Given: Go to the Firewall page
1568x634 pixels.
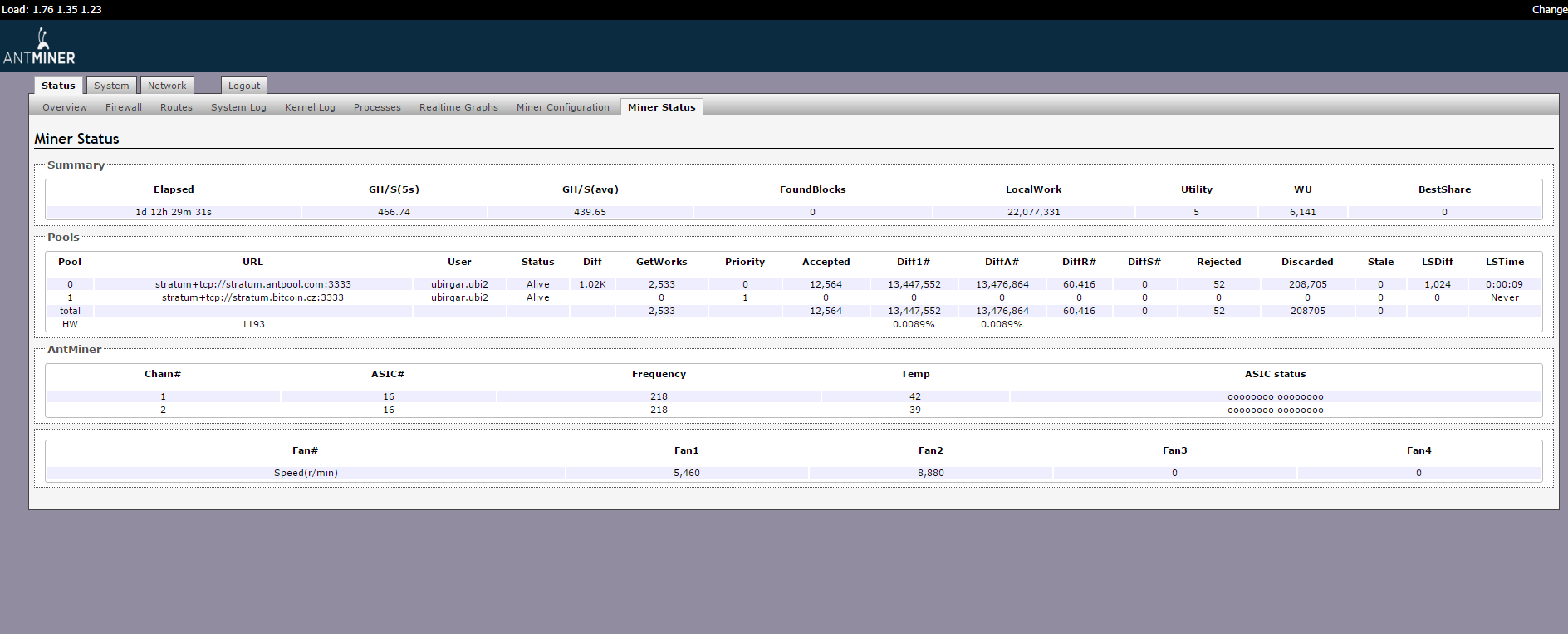Looking at the screenshot, I should (x=124, y=107).
